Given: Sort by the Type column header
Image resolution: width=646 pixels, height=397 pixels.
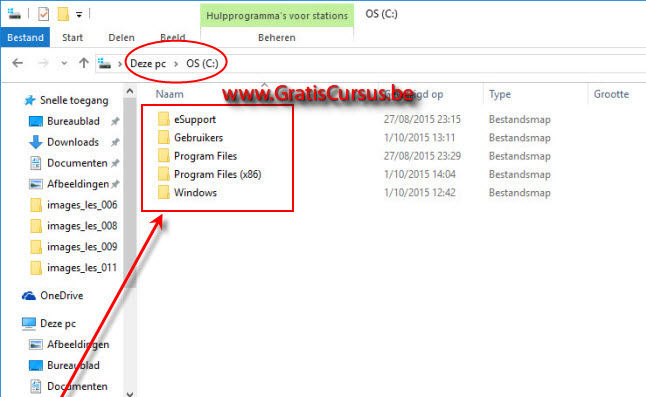Looking at the screenshot, I should pyautogui.click(x=500, y=94).
